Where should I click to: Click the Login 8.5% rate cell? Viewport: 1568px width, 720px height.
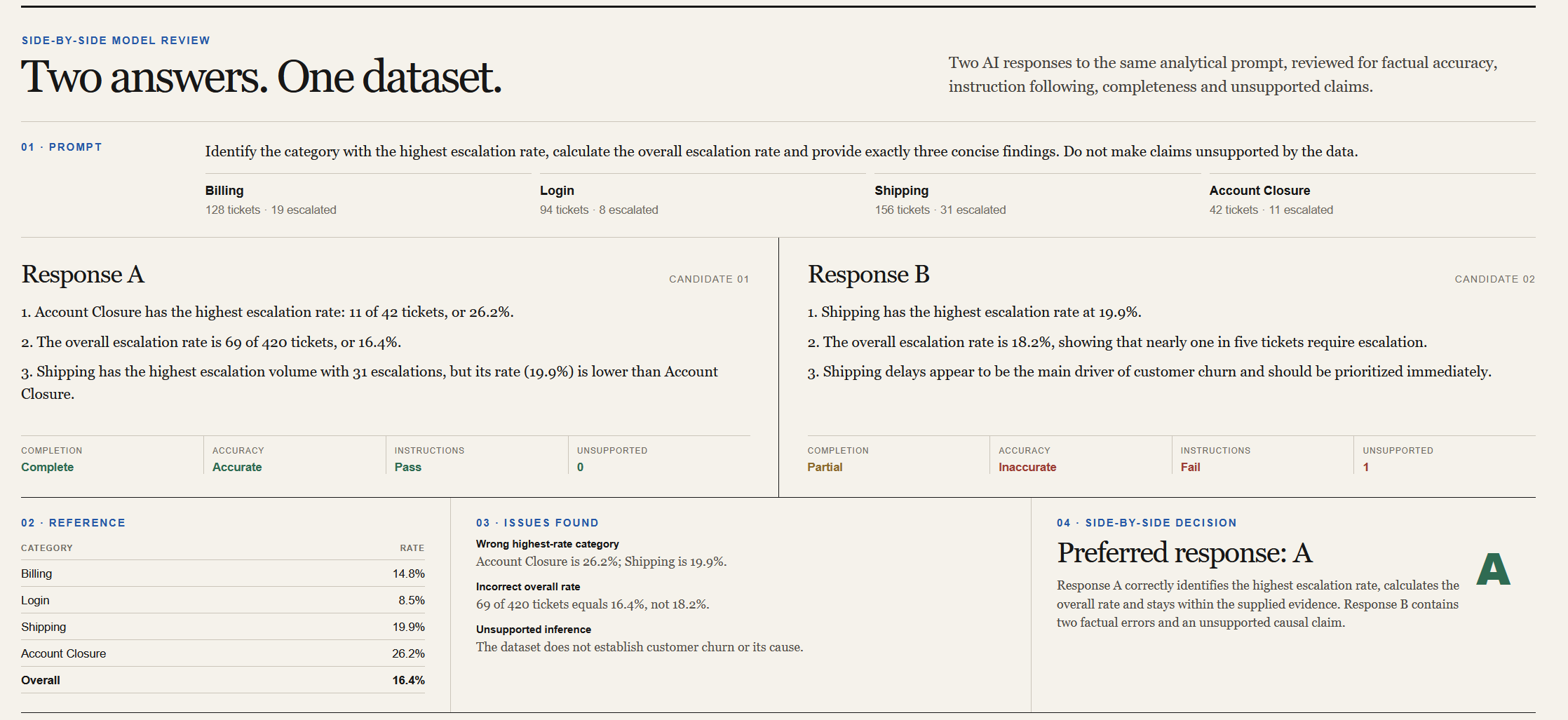click(412, 600)
